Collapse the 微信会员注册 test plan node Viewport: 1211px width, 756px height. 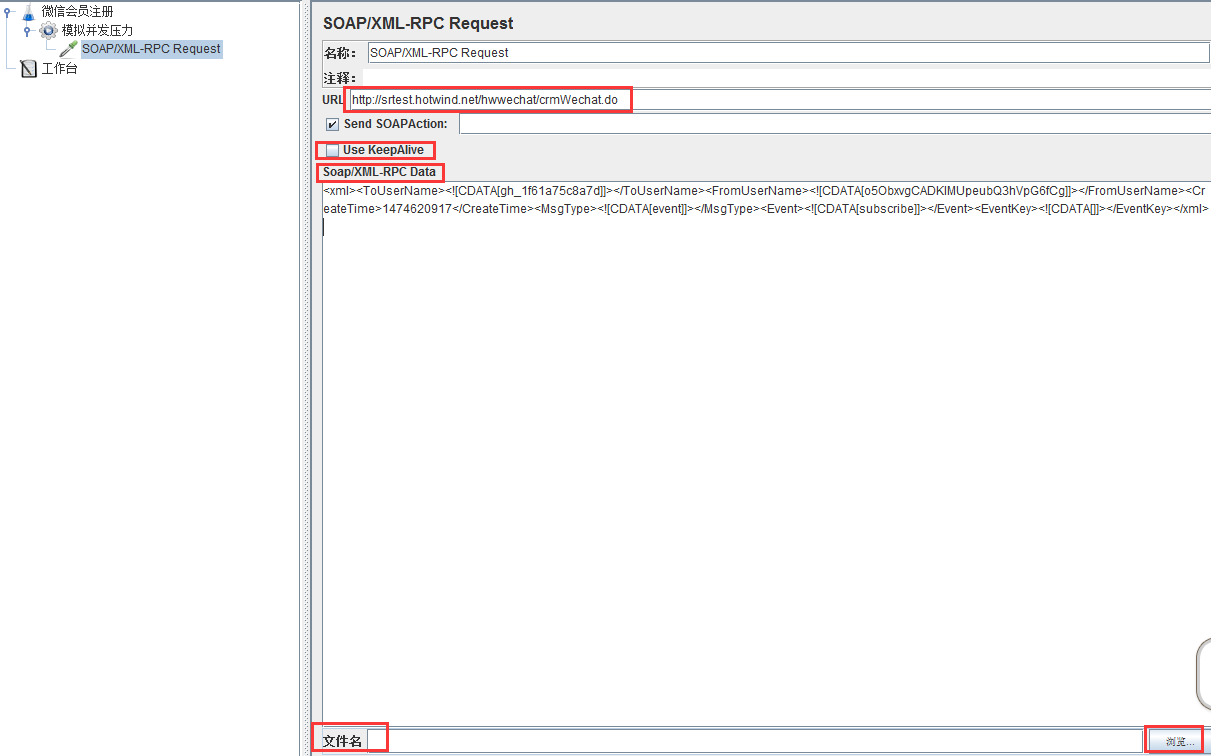coord(8,11)
